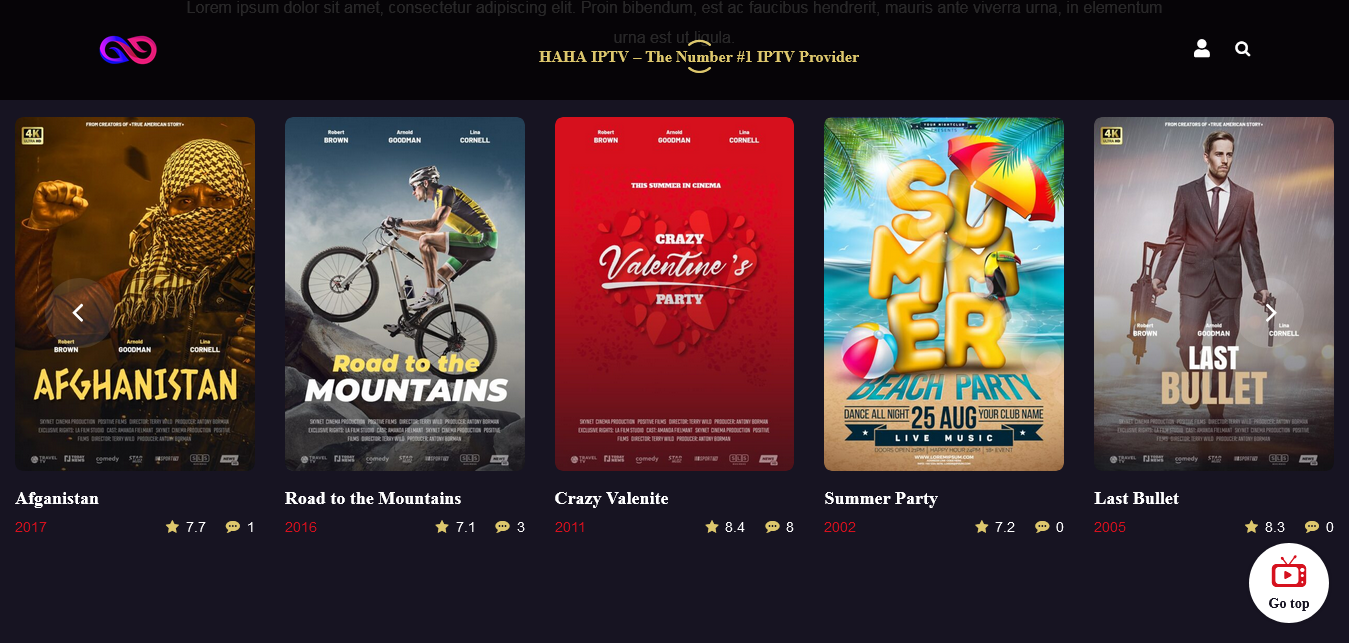Click the HAHA IPTV header title
Viewport: 1349px width, 643px height.
click(x=699, y=57)
